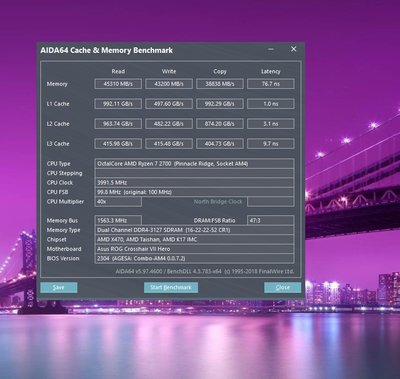
Task: Select the Memory Read value field
Action: (118, 84)
